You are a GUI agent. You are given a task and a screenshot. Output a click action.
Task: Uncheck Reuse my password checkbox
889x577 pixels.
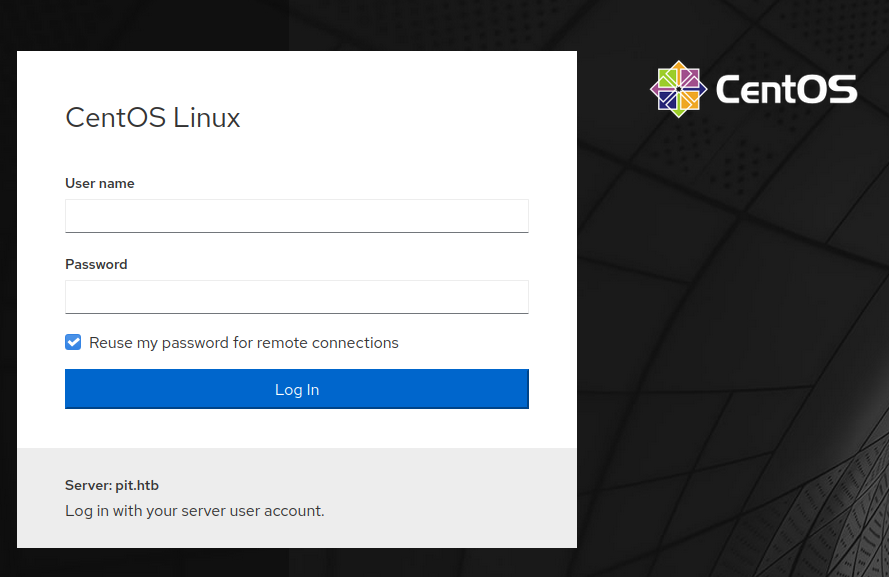[x=73, y=342]
